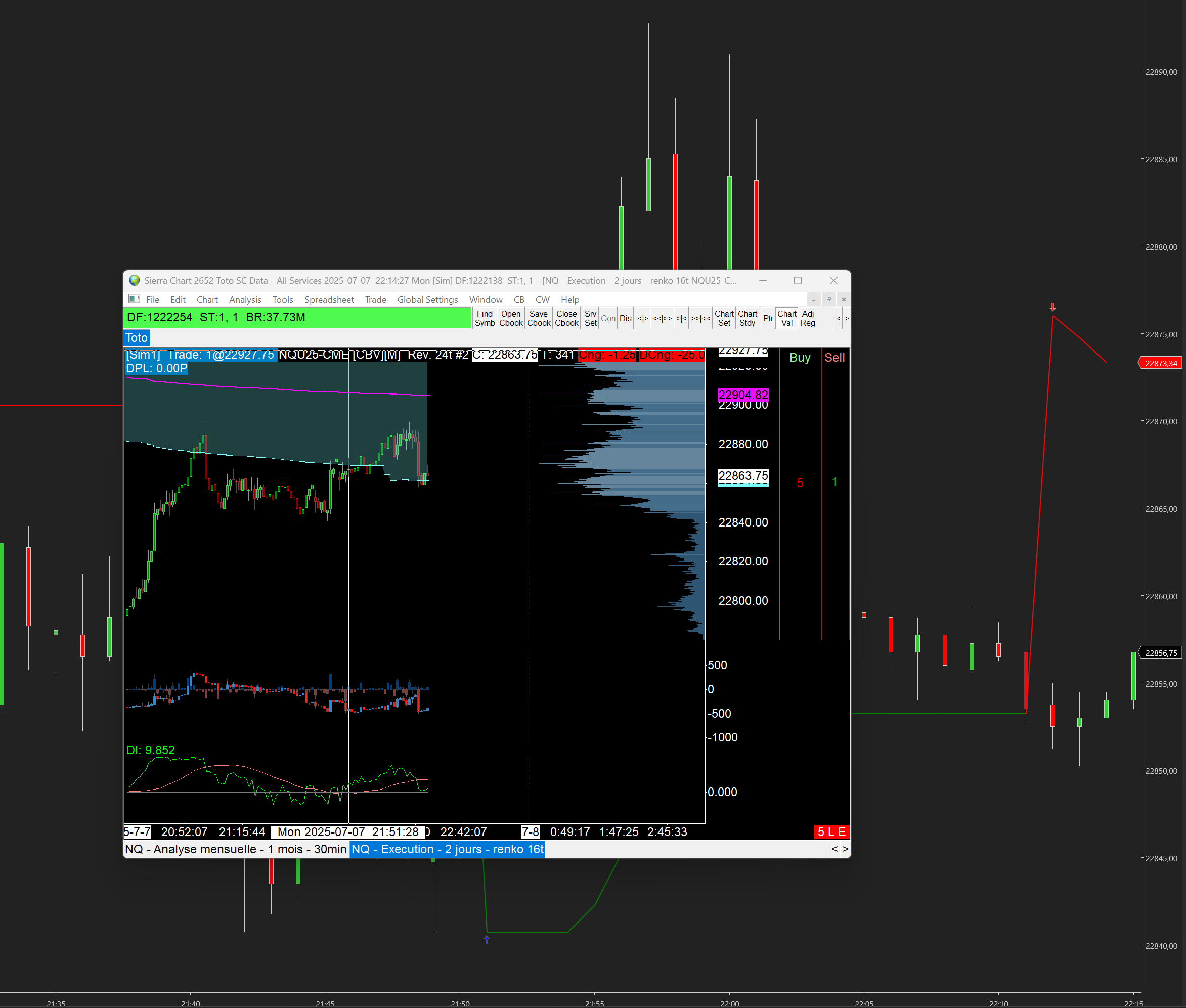Open Chart Stdy studies button
The image size is (1186, 1008).
pyautogui.click(x=747, y=318)
